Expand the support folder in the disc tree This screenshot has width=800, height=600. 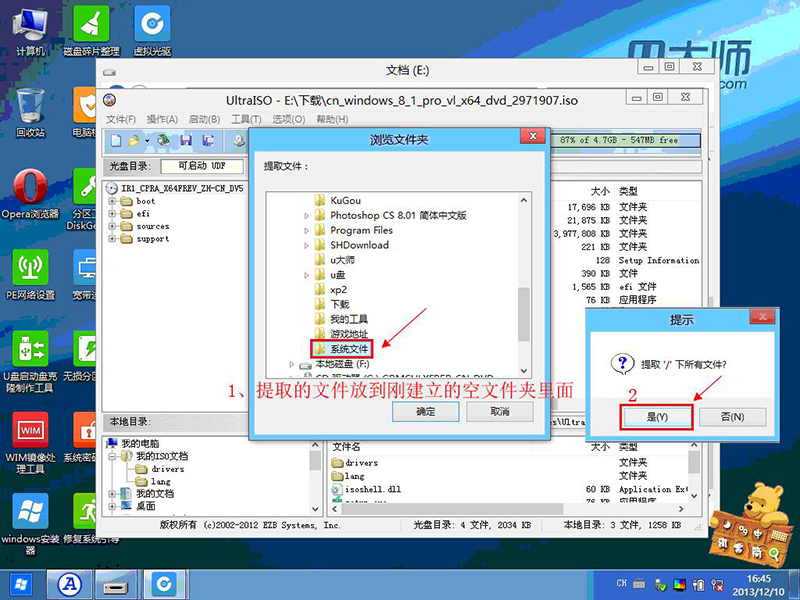pyautogui.click(x=112, y=239)
